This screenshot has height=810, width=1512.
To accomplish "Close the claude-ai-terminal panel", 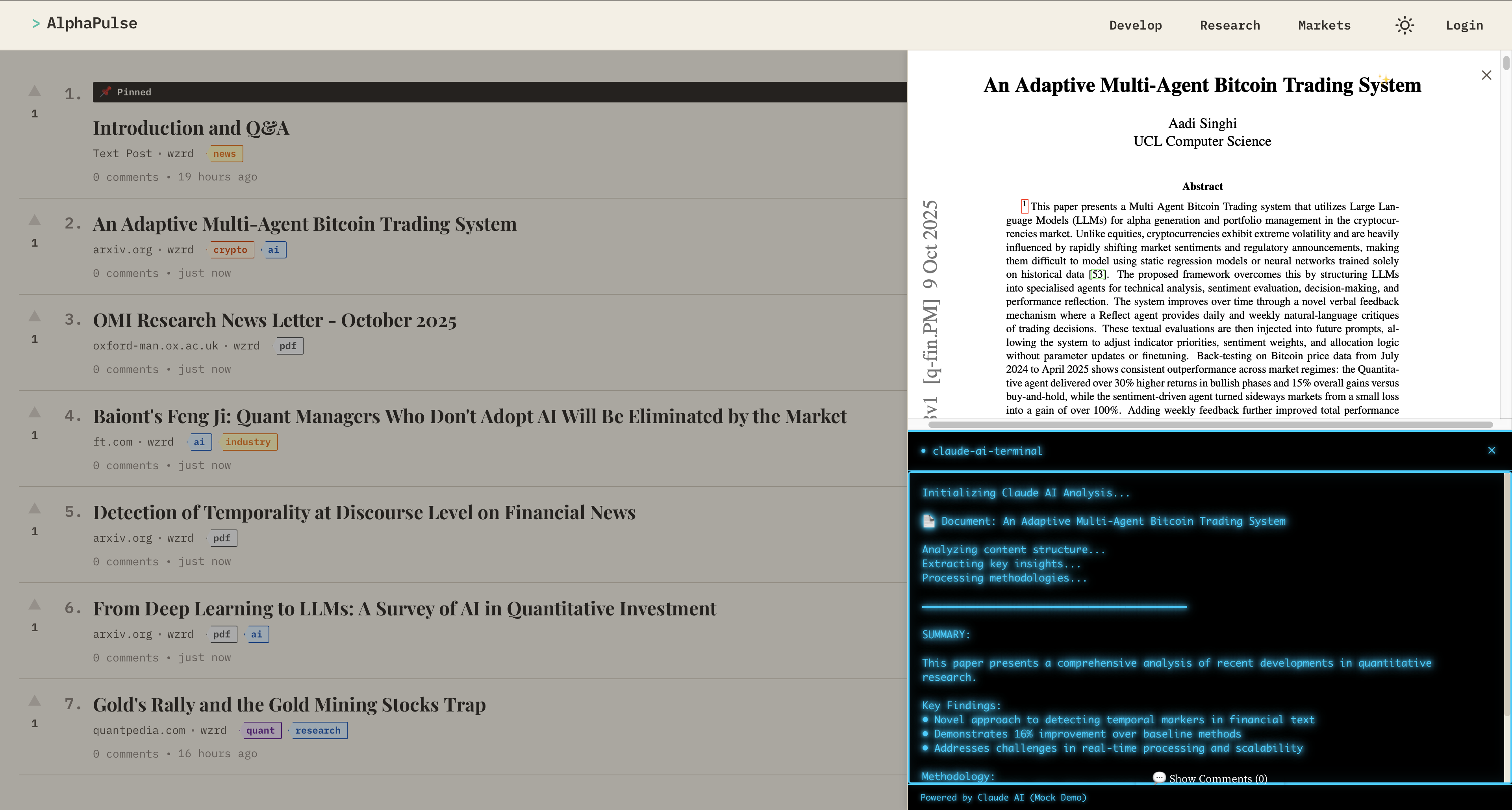I will (x=1492, y=451).
